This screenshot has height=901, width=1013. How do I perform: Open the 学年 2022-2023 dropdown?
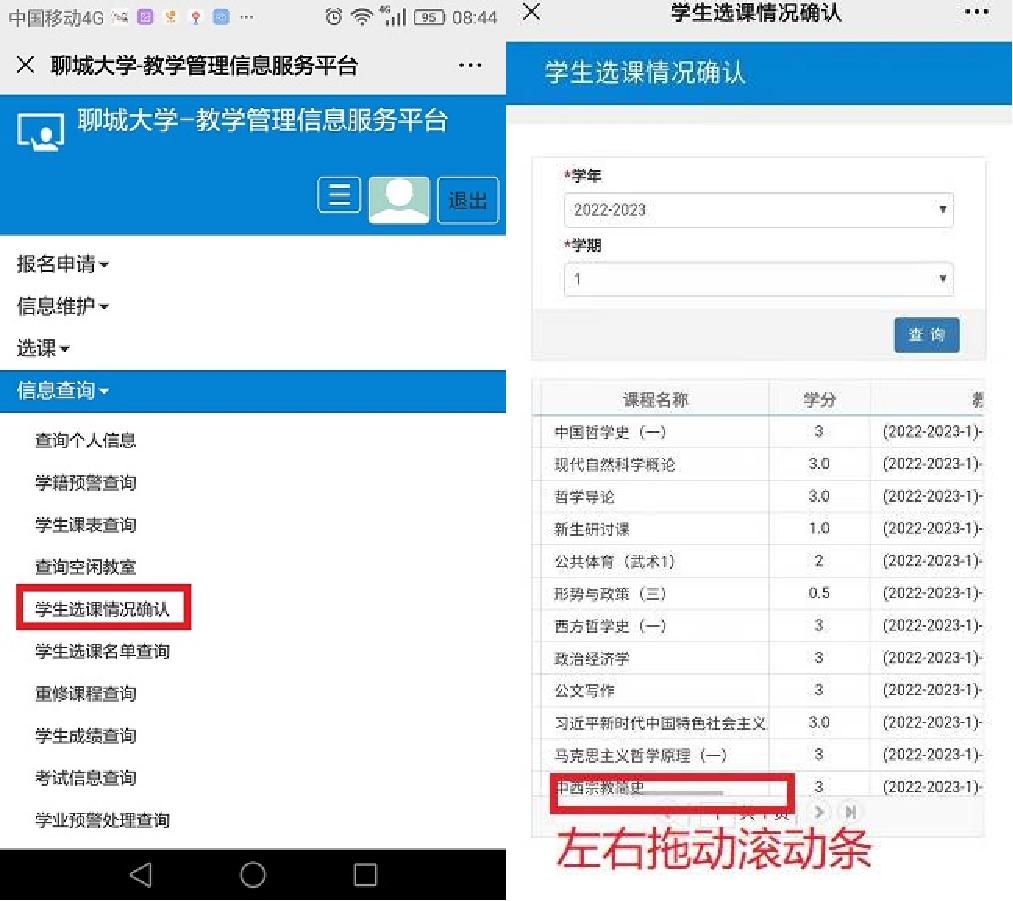pyautogui.click(x=758, y=210)
